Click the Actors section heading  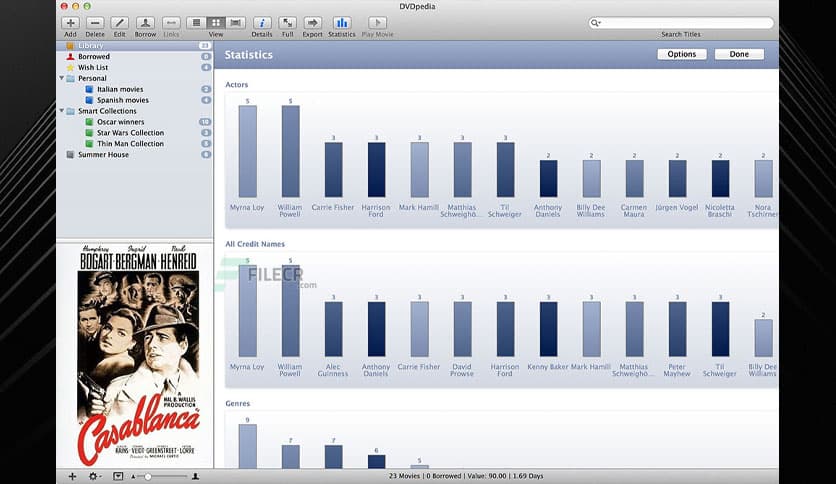[237, 85]
